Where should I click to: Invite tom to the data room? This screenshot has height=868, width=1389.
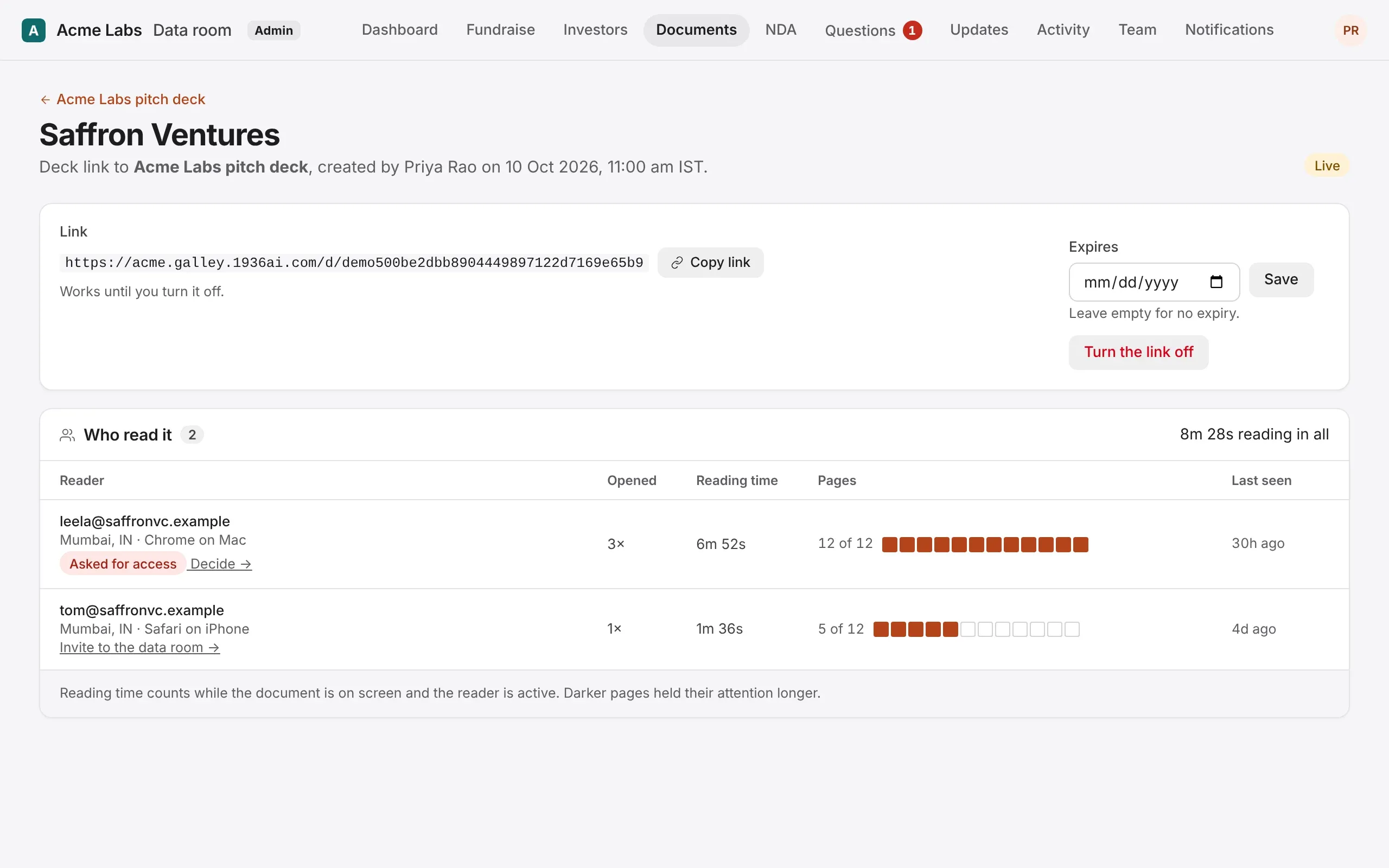(x=139, y=647)
